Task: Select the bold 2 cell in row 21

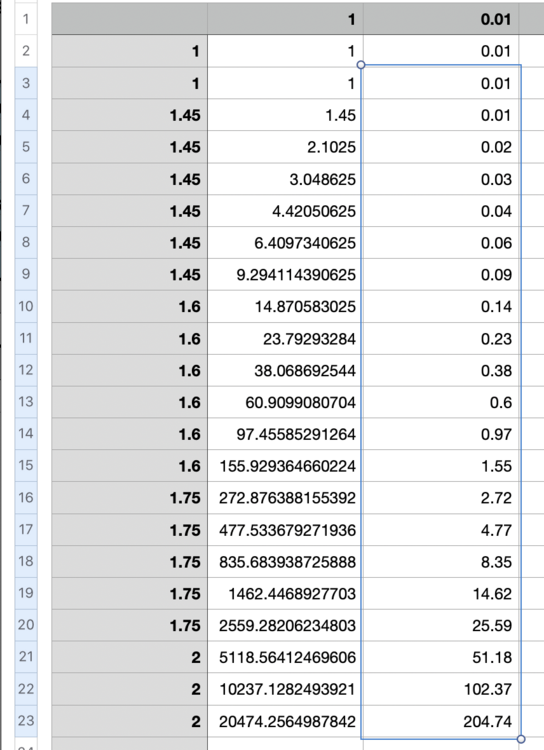Action: pos(130,657)
